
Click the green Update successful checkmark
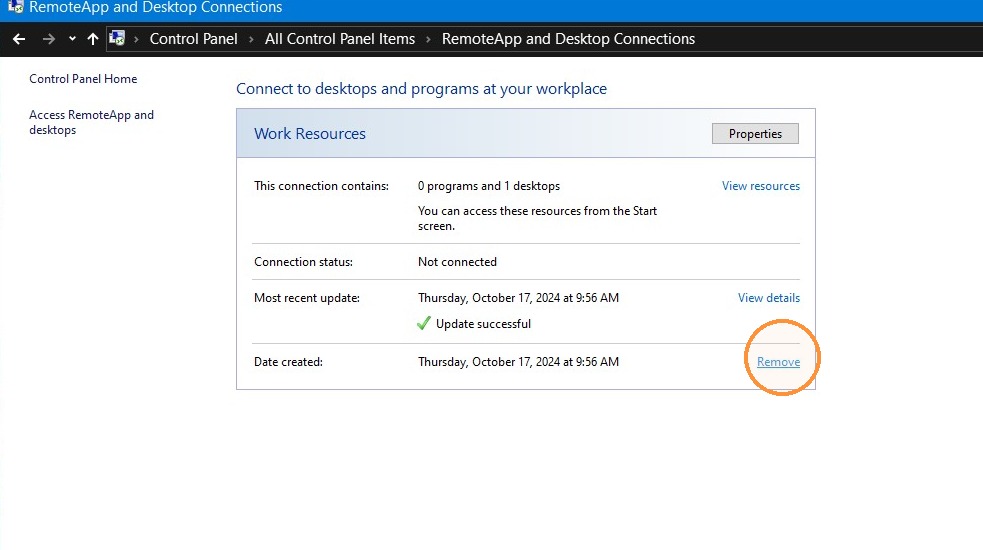pos(424,324)
